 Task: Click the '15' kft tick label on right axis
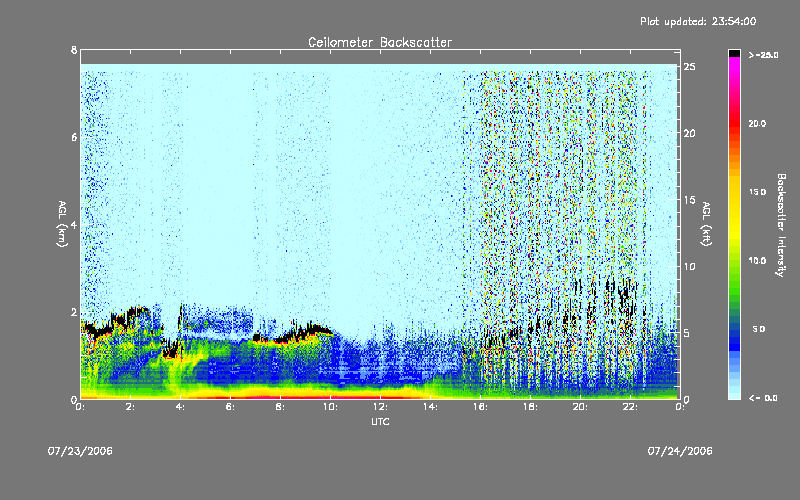coord(690,200)
